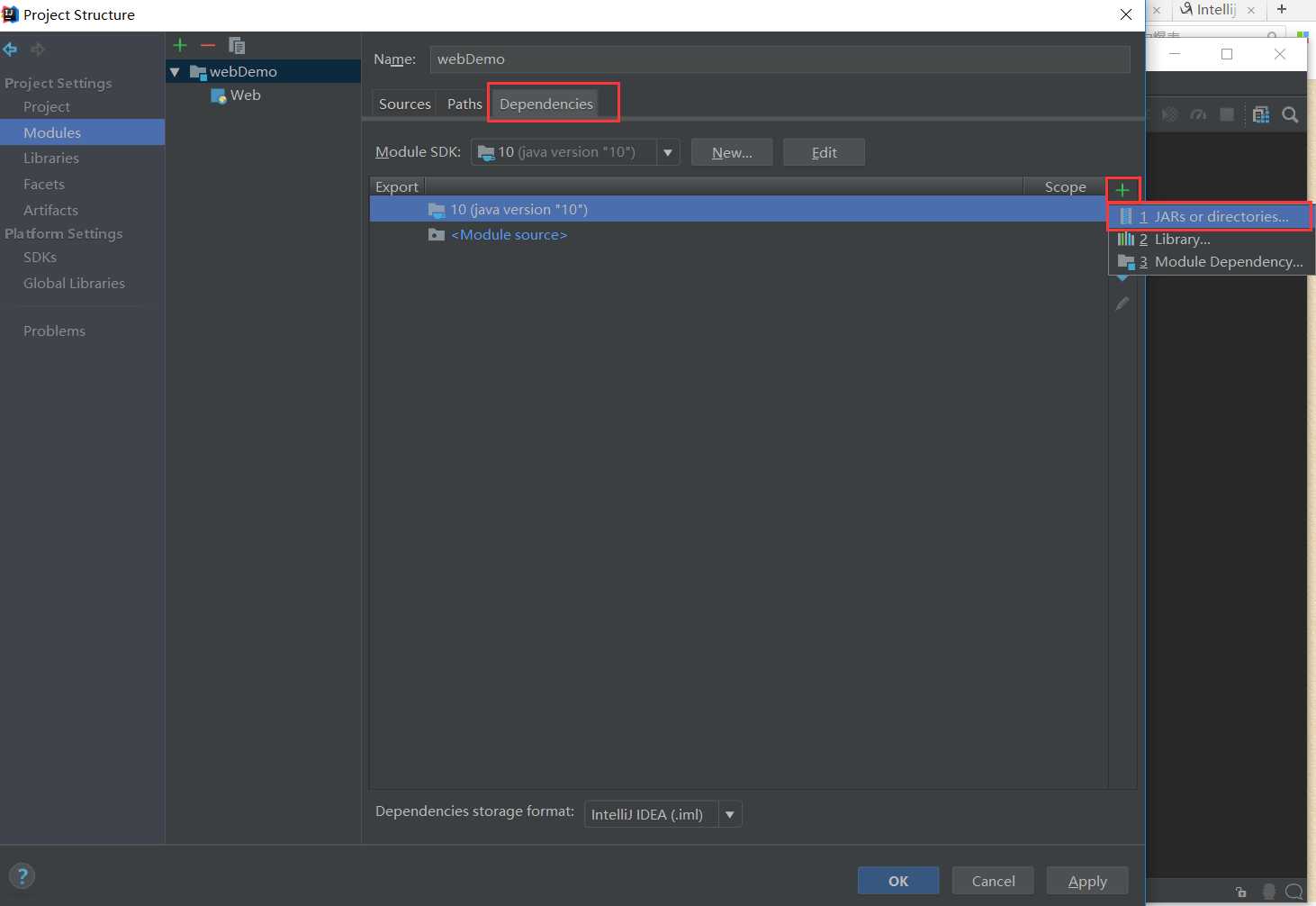1316x906 pixels.
Task: Click the inspector hat icon in status bar
Action: click(1269, 892)
